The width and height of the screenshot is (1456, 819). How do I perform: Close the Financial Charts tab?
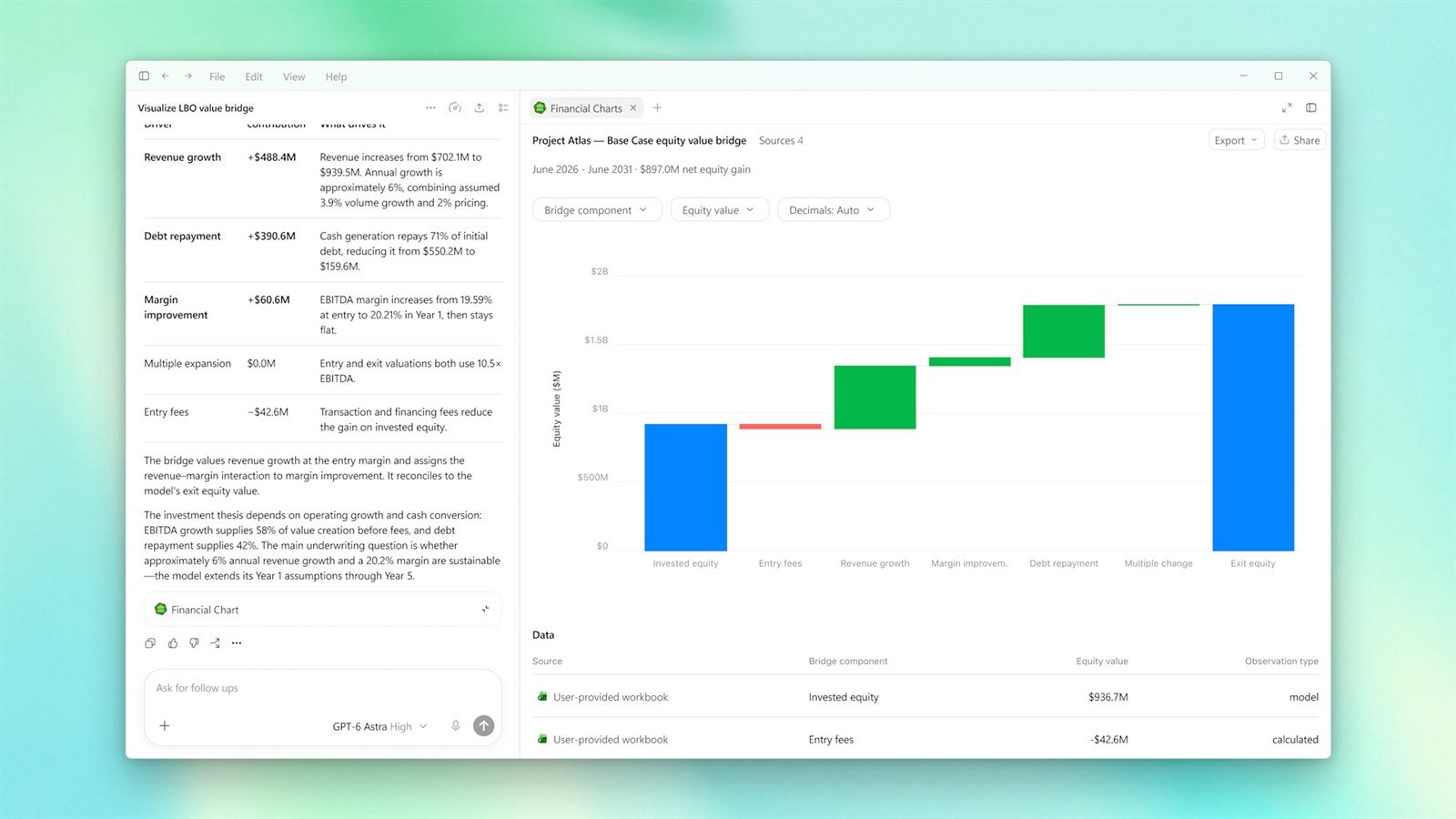(x=633, y=108)
